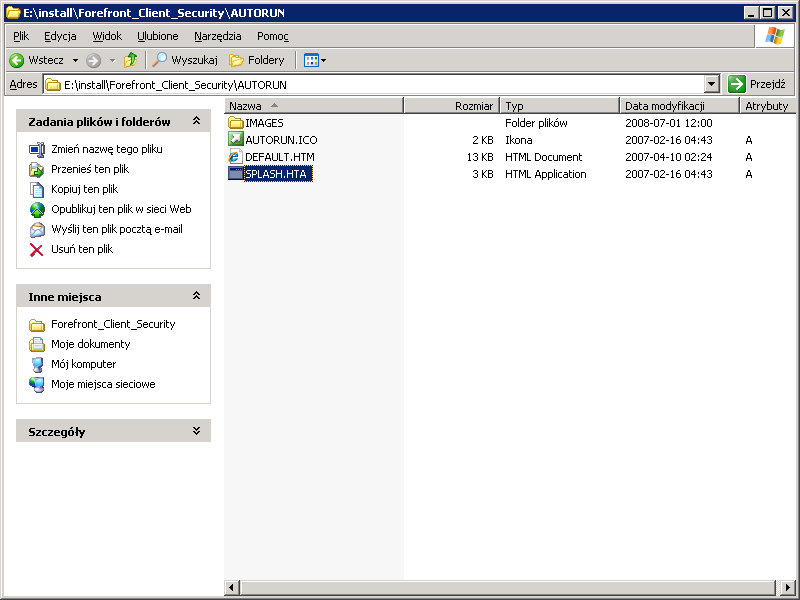Viewport: 800px width, 600px height.
Task: Expand the address bar dropdown list
Action: coord(712,84)
